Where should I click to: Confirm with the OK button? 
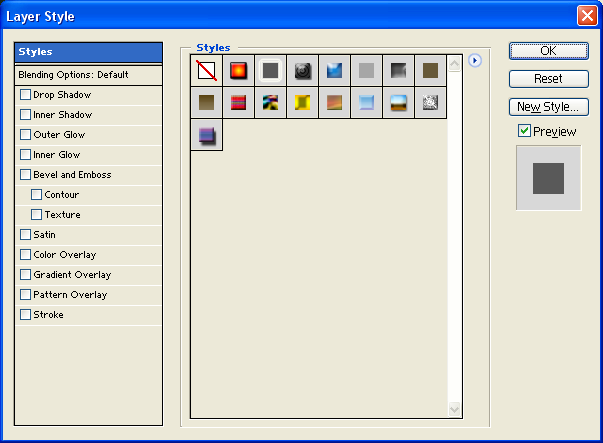[x=549, y=51]
